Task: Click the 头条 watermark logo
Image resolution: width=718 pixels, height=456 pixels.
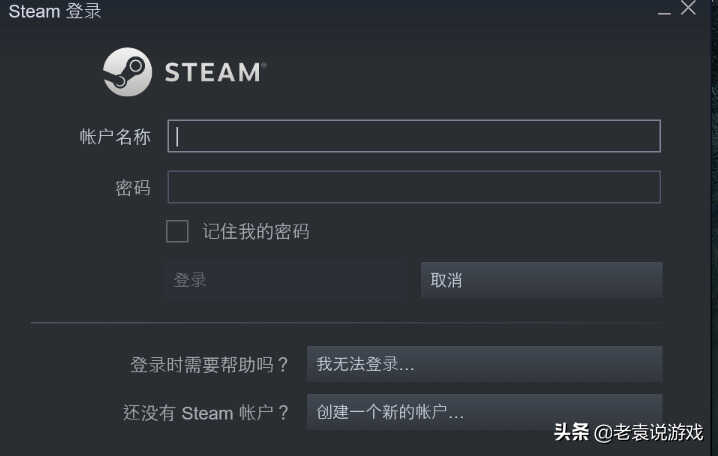Action: coord(572,433)
